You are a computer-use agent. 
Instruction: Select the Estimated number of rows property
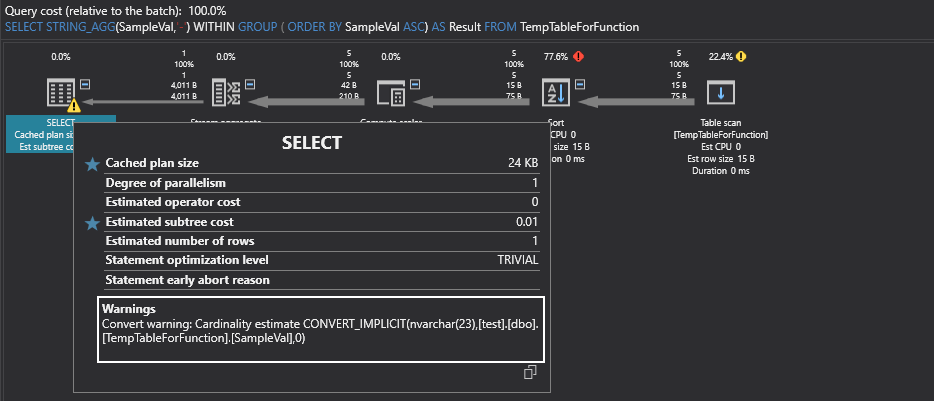coord(322,241)
